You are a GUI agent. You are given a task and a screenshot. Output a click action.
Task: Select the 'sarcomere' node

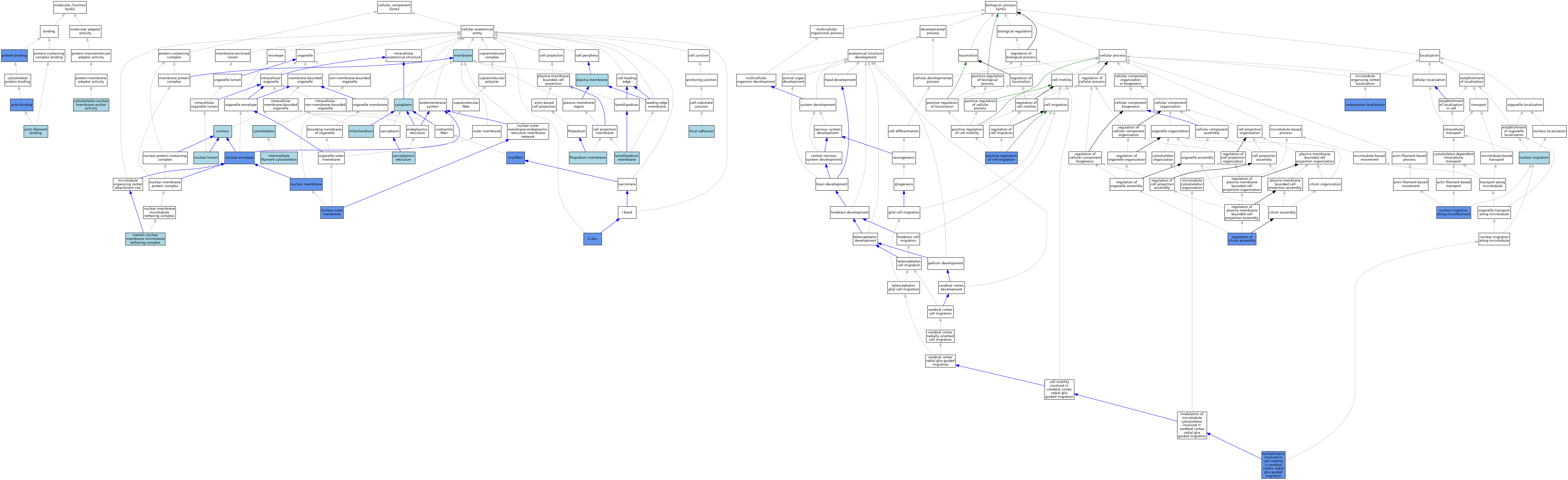click(x=627, y=184)
